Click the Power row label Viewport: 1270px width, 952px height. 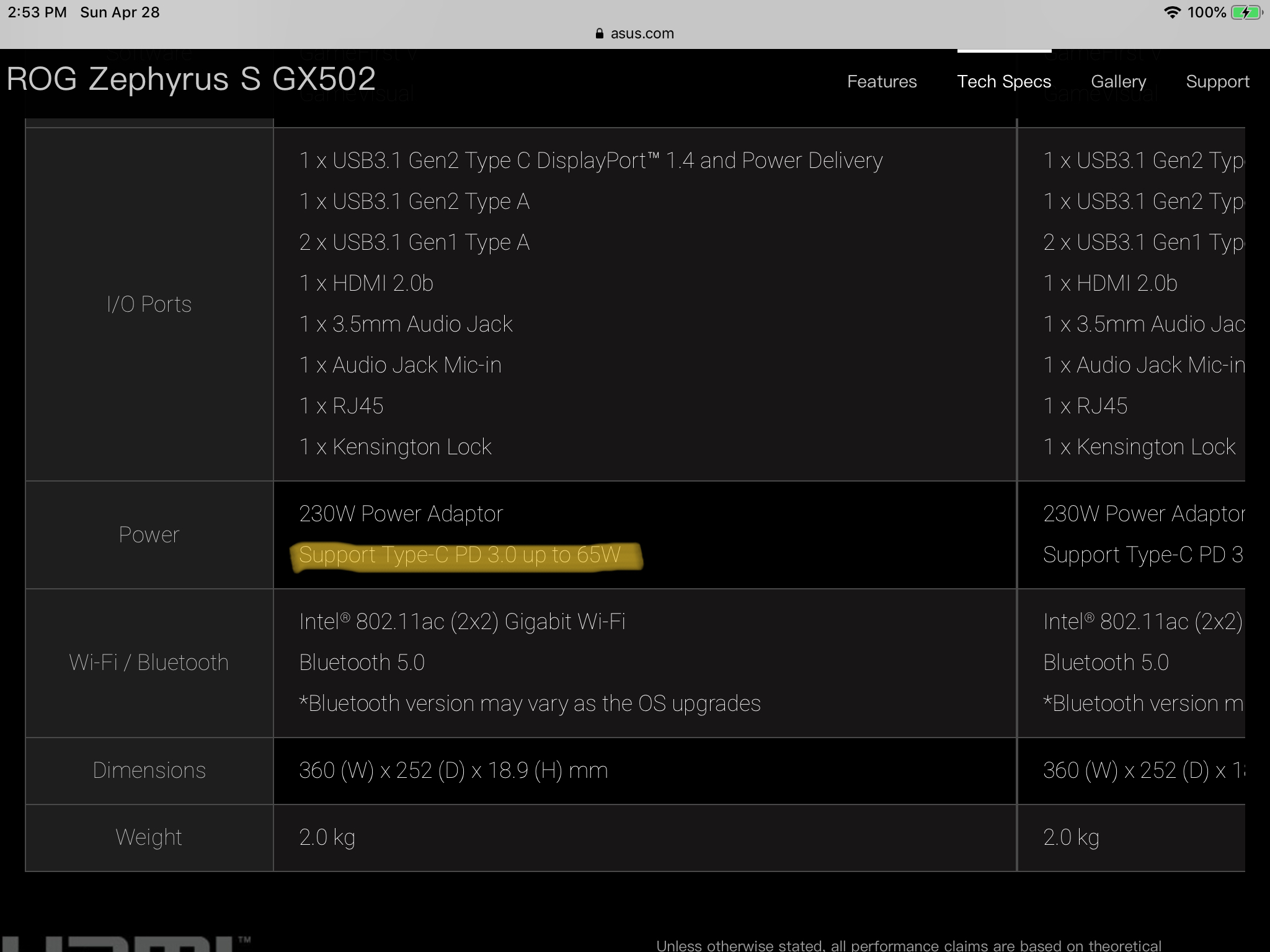pos(149,535)
